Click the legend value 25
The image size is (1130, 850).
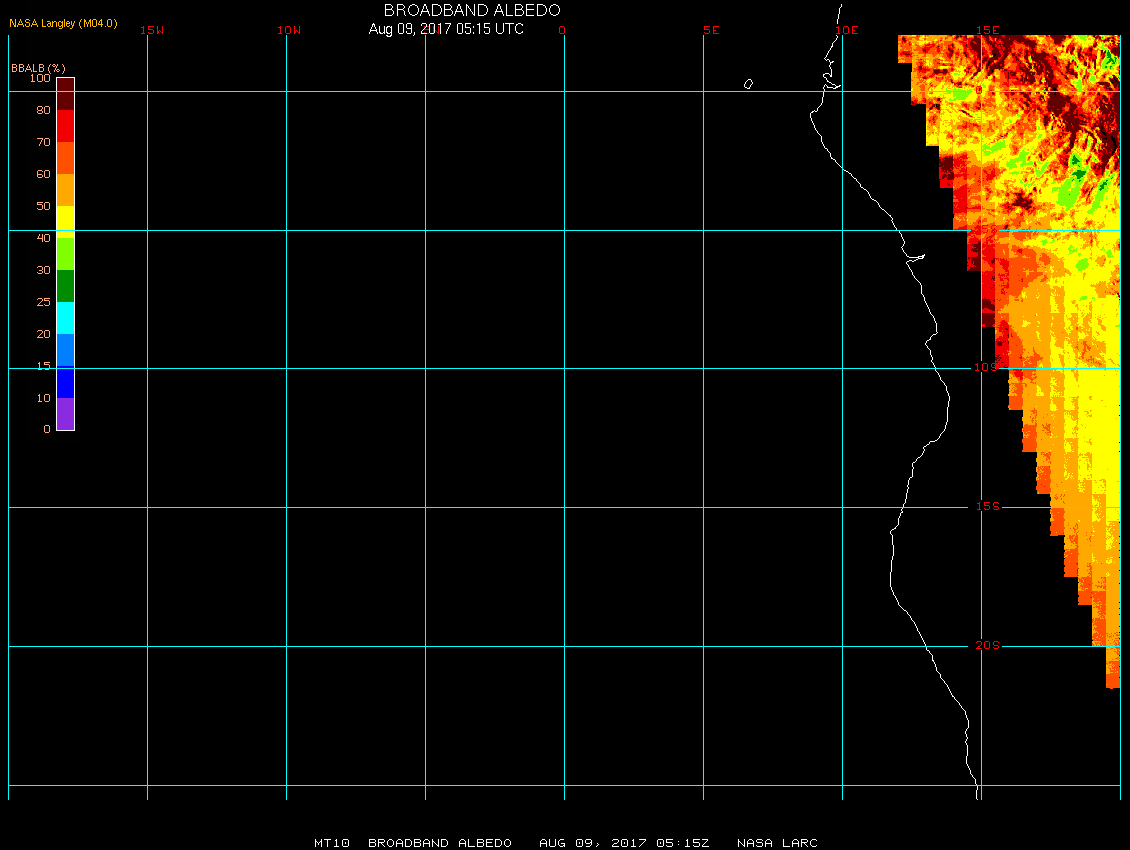pos(44,302)
